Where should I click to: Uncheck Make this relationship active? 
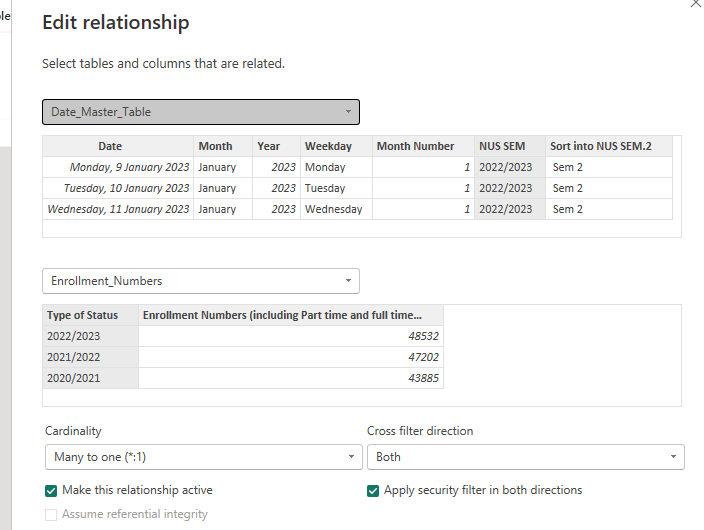point(51,491)
